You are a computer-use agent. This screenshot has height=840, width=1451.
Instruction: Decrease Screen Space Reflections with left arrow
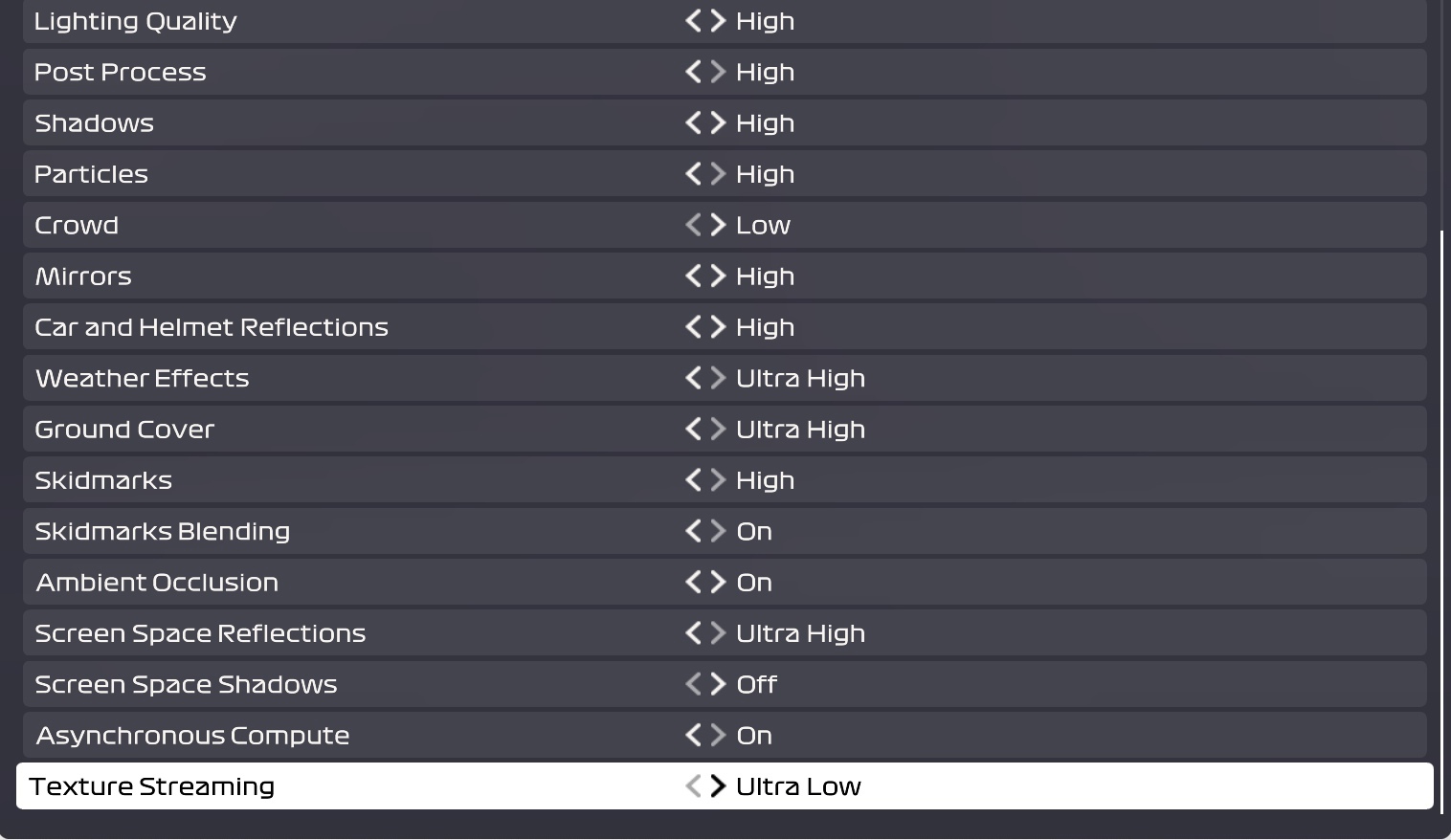pos(694,633)
